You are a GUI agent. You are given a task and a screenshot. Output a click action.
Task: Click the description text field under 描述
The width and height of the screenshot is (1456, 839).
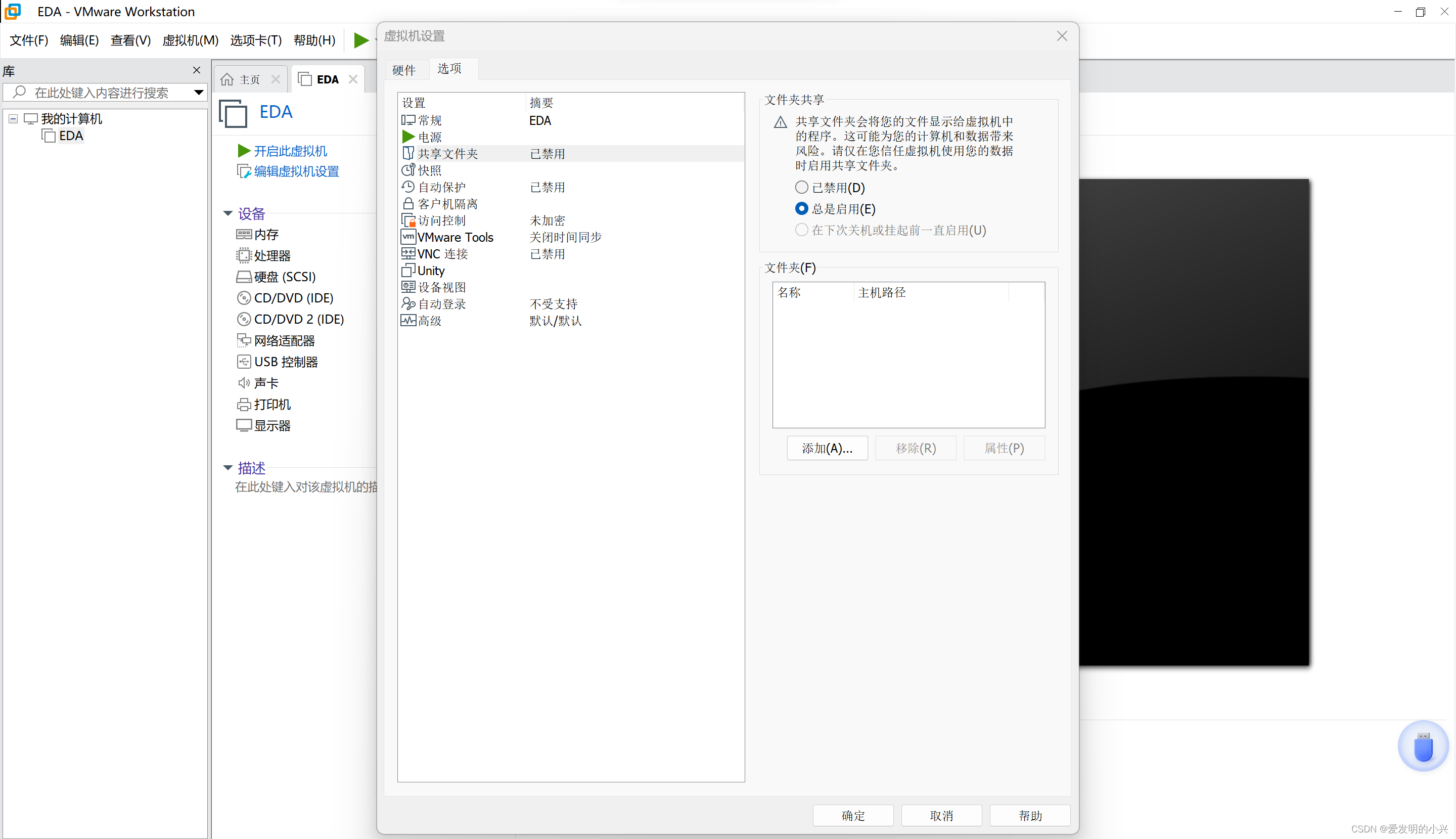306,487
